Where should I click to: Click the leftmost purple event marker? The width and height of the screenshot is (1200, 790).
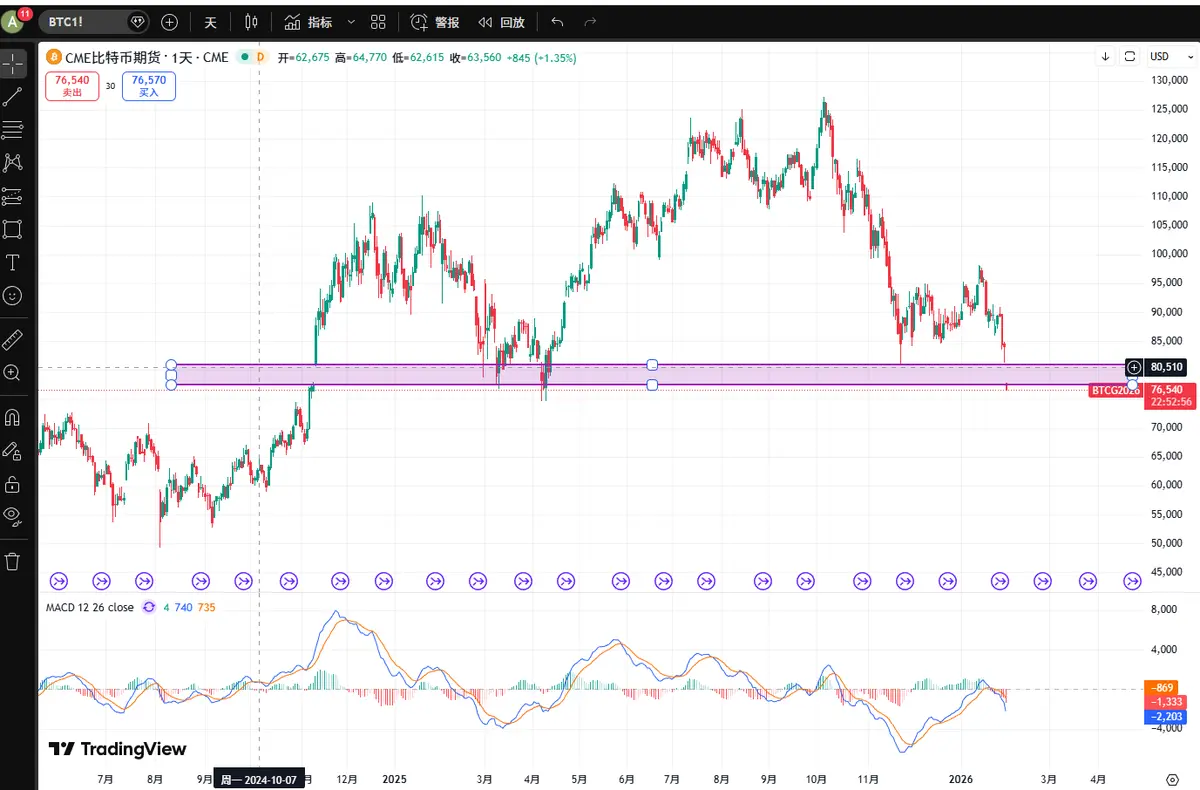(58, 579)
